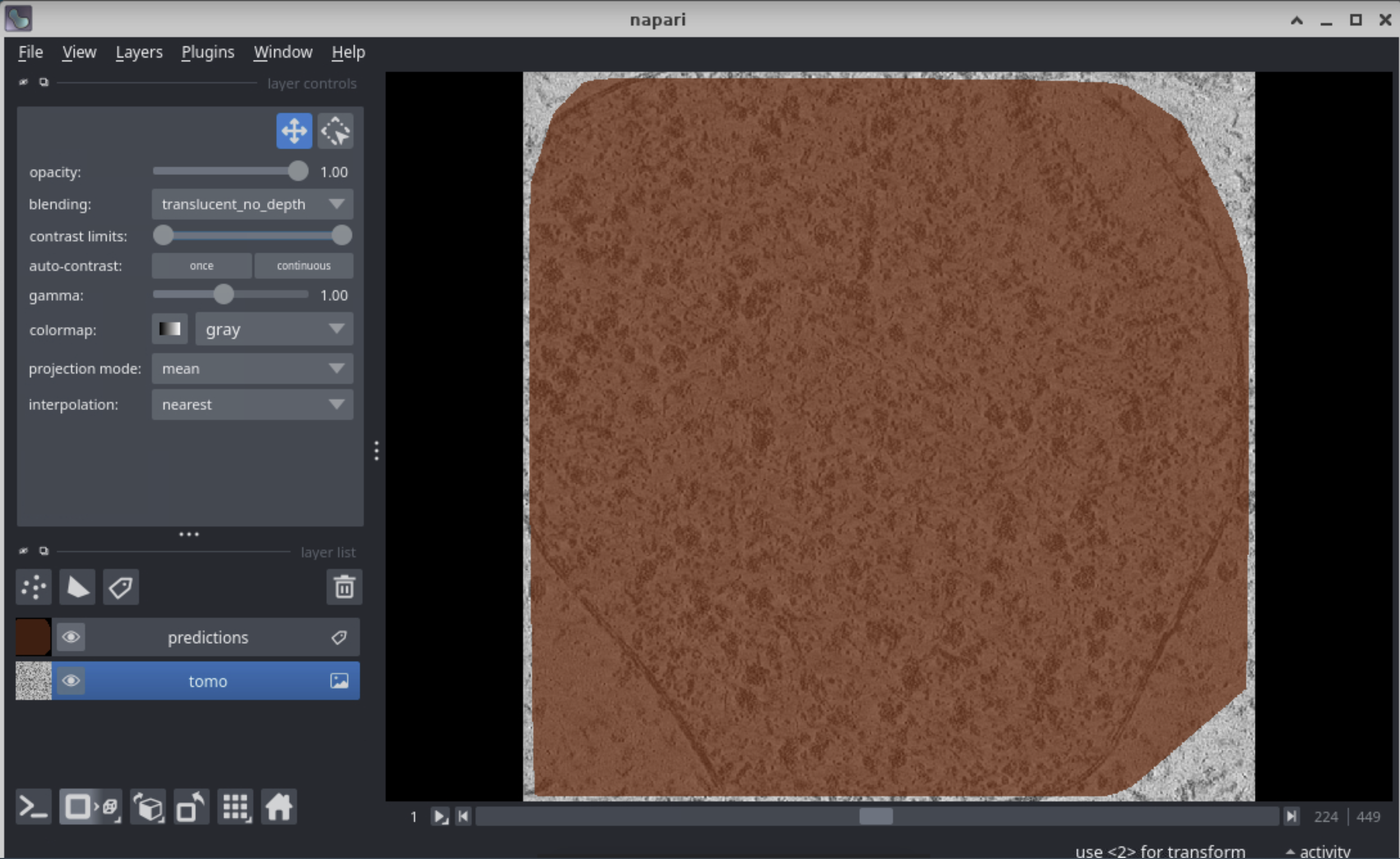Viewport: 1400px width, 859px height.
Task: Hide the predictions layer
Action: coord(71,637)
